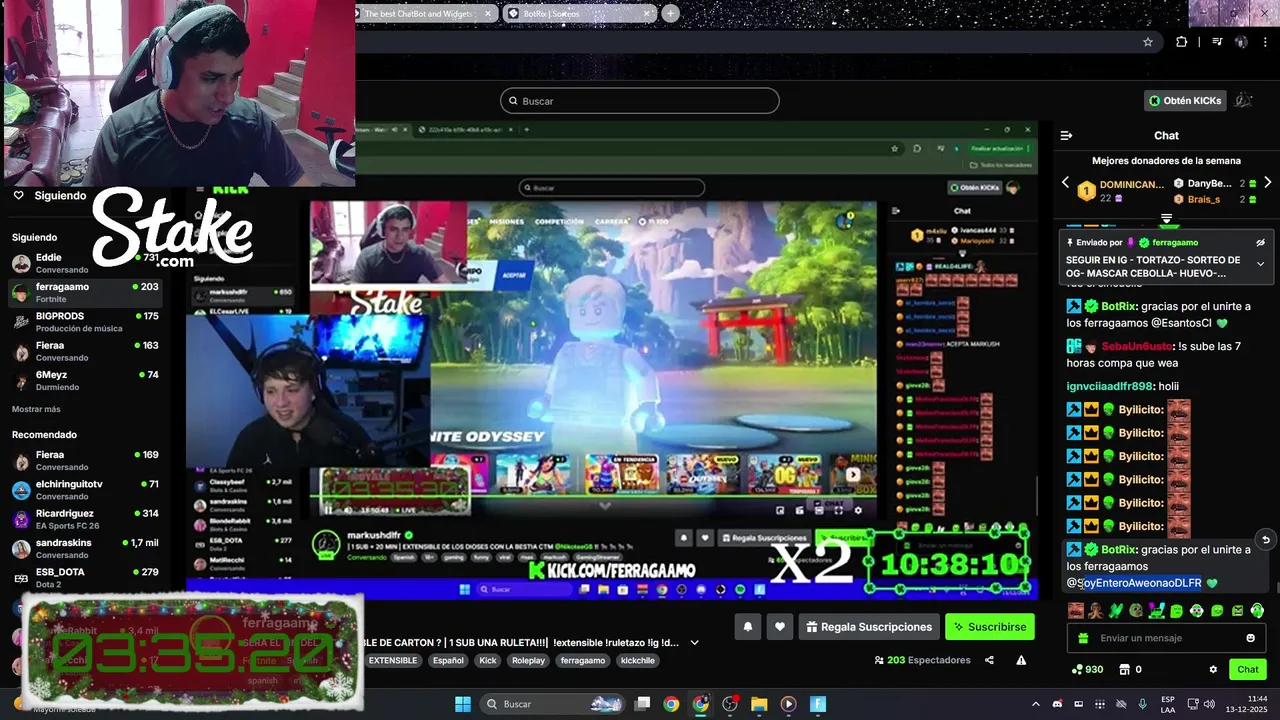
Task: Show next top donors with right chevron
Action: pyautogui.click(x=1267, y=183)
